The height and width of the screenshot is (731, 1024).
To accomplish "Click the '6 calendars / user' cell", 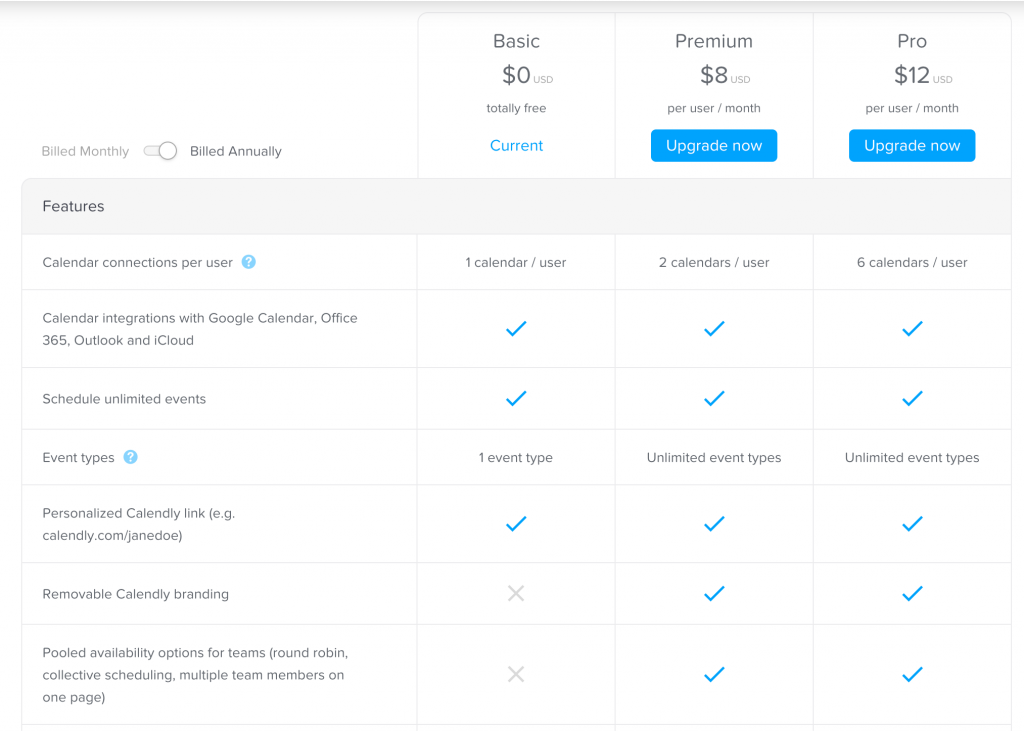I will (912, 263).
